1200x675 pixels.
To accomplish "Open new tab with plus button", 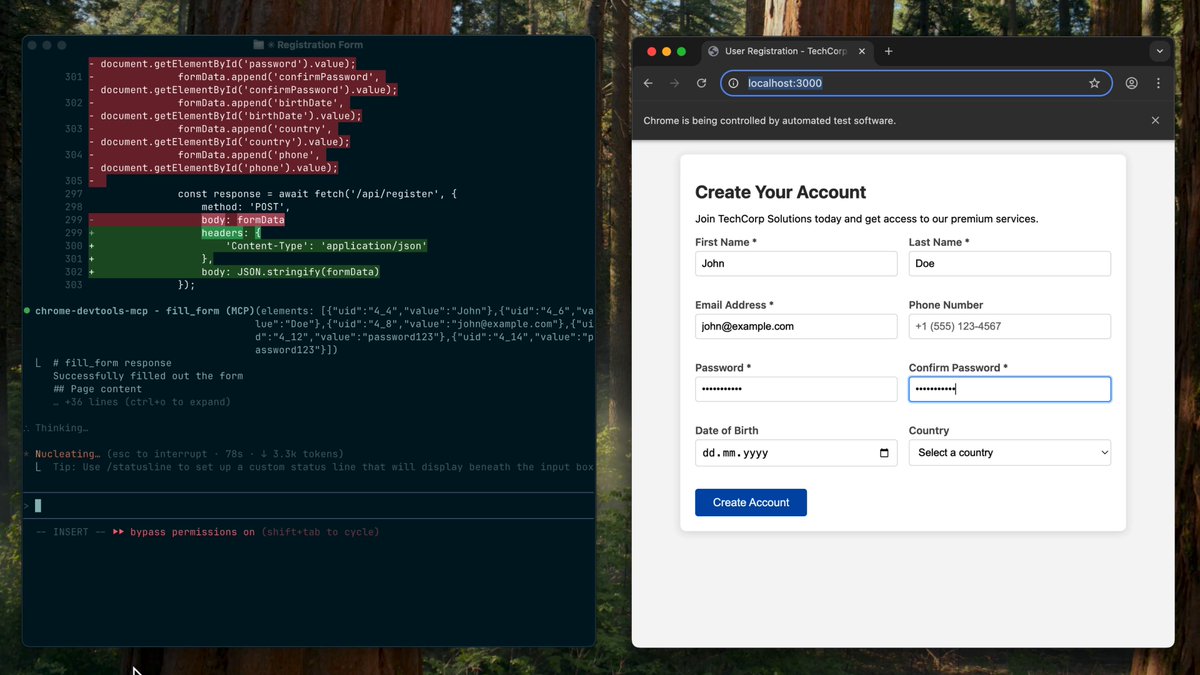I will [888, 51].
